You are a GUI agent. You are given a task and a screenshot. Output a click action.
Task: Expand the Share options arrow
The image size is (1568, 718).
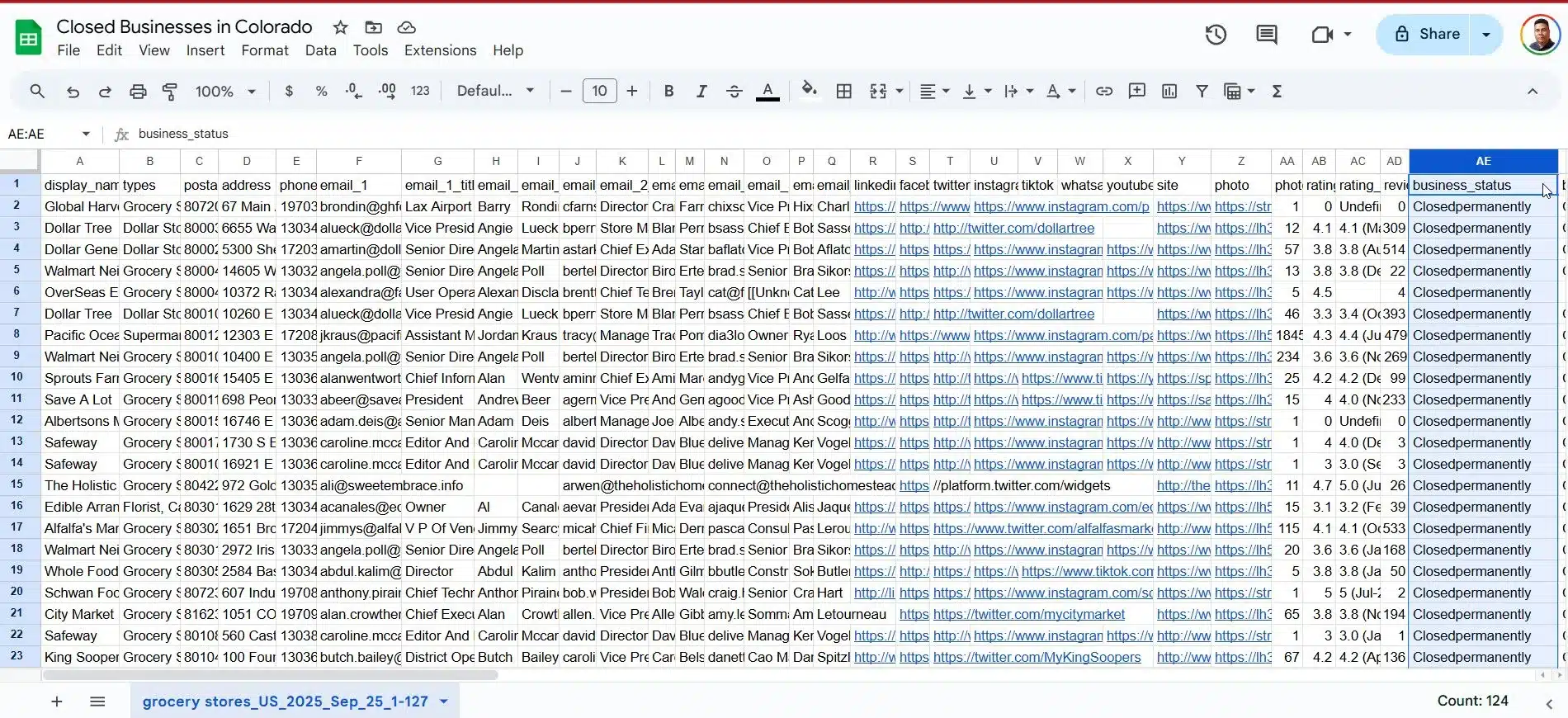(1486, 35)
